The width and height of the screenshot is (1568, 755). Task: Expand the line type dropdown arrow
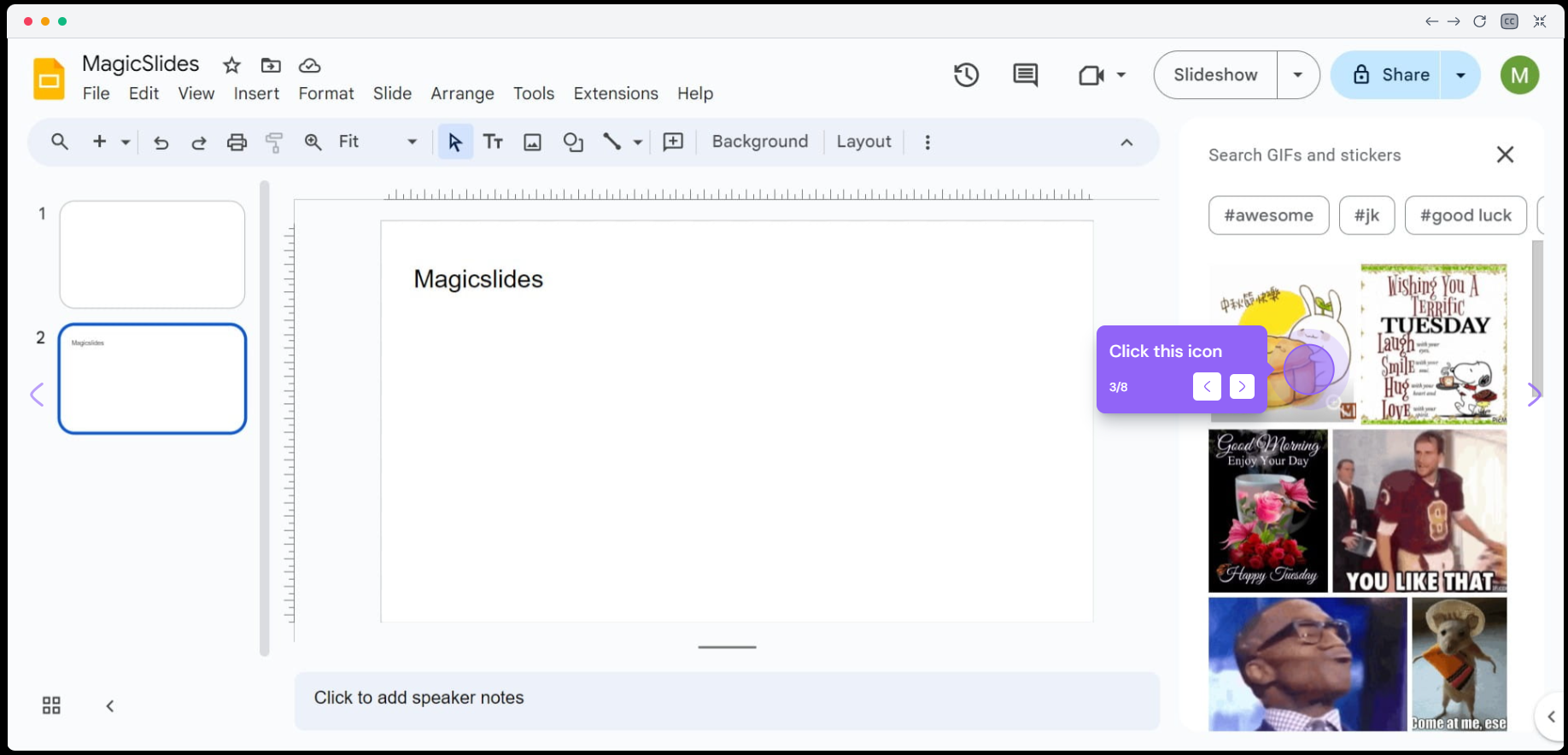(637, 143)
